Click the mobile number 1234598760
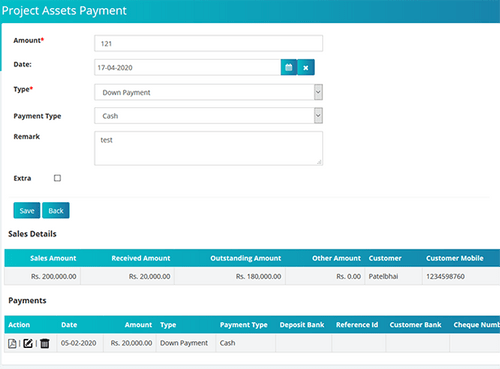This screenshot has height=369, width=500. click(445, 276)
